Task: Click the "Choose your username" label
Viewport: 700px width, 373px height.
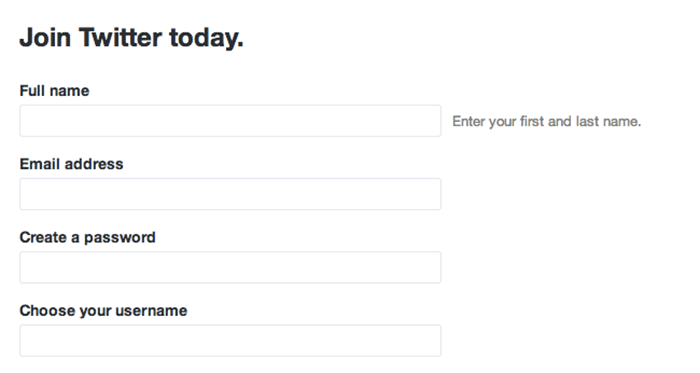Action: (x=103, y=311)
